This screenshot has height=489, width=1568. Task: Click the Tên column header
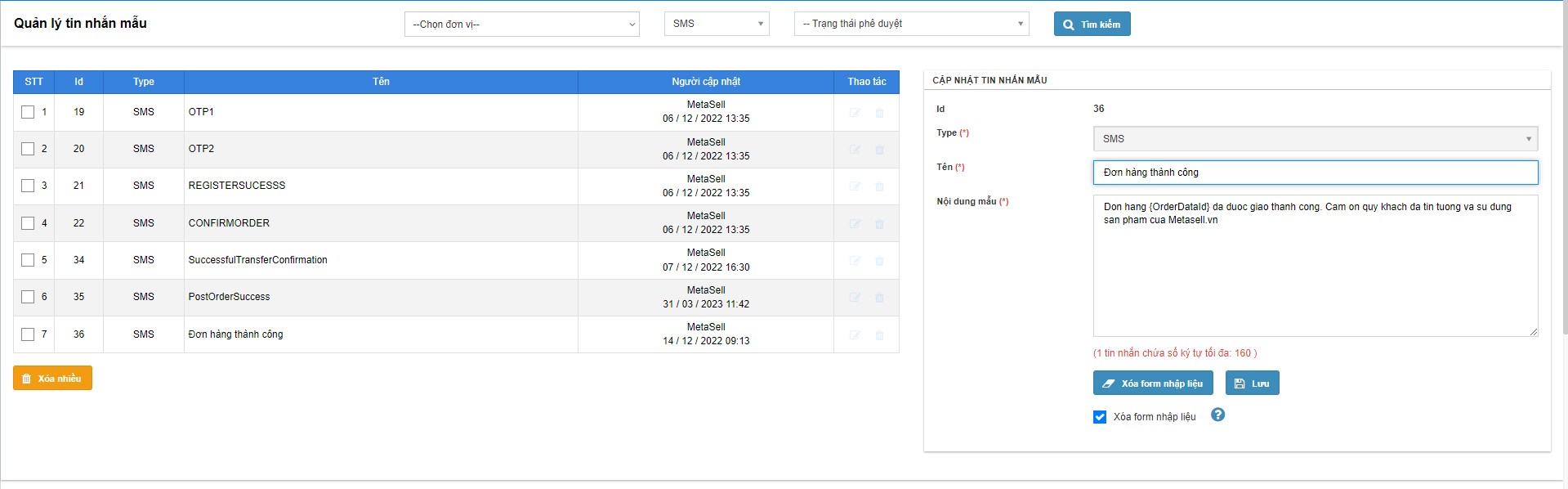tap(381, 82)
